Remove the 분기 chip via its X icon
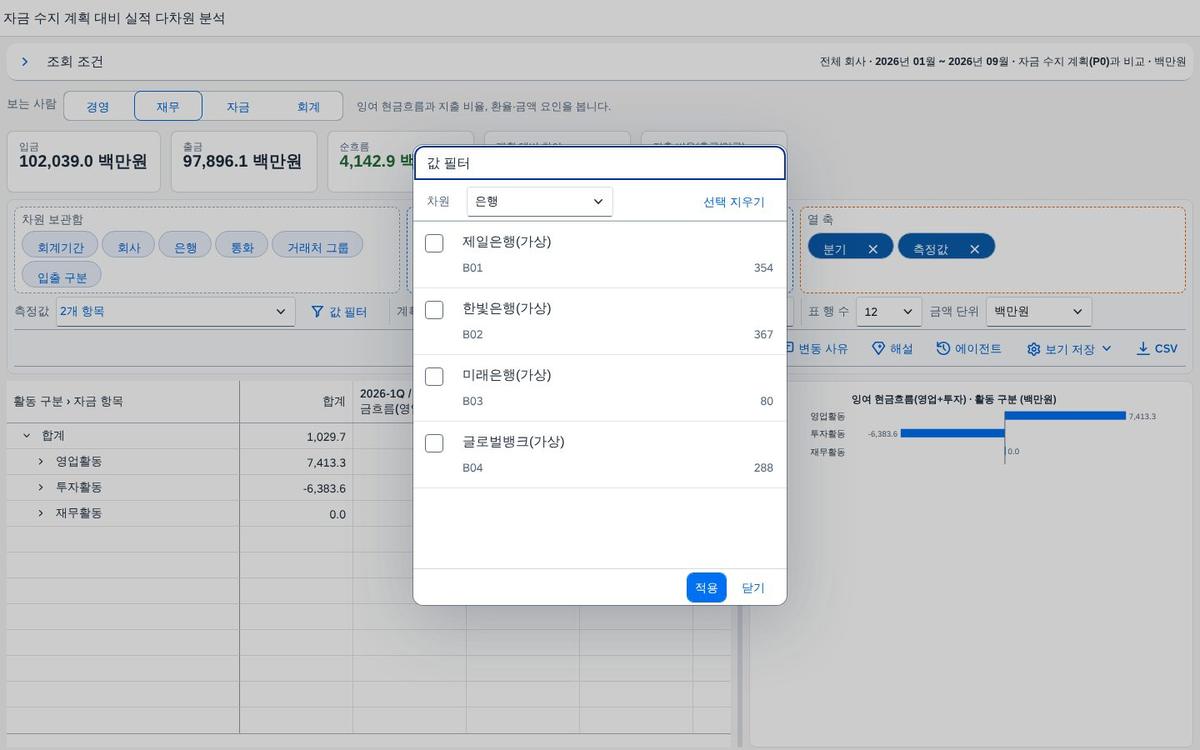The height and width of the screenshot is (750, 1200). [x=873, y=249]
